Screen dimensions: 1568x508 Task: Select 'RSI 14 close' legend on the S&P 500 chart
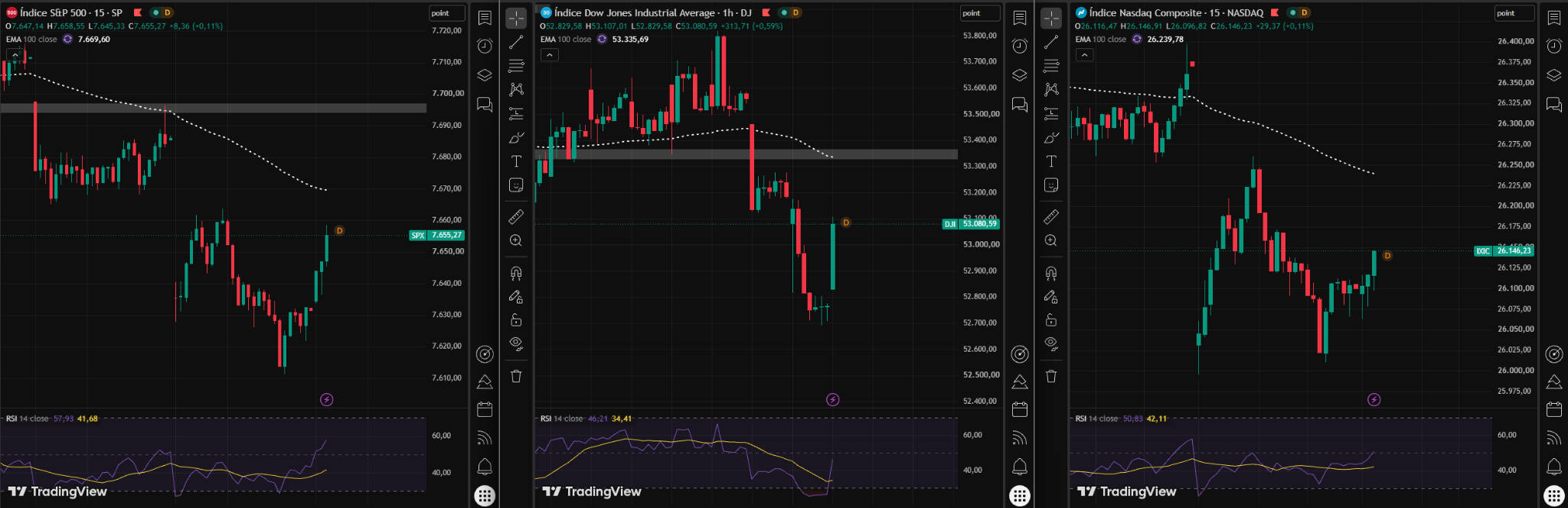28,418
